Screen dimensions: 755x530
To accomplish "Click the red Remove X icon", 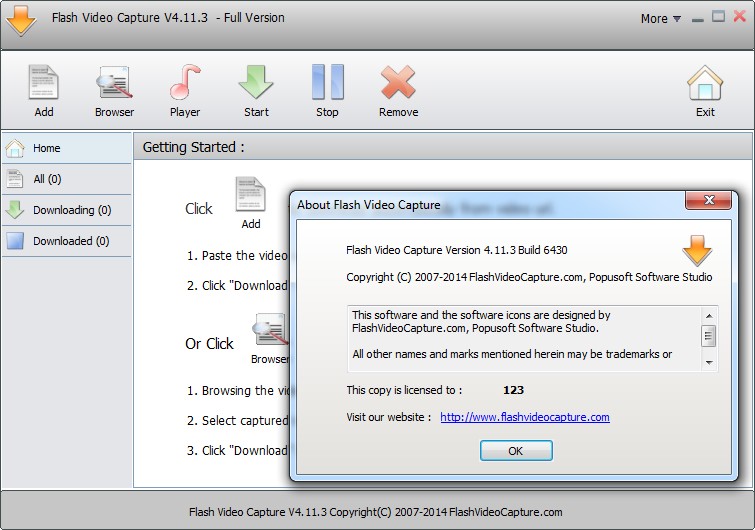I will pos(398,82).
